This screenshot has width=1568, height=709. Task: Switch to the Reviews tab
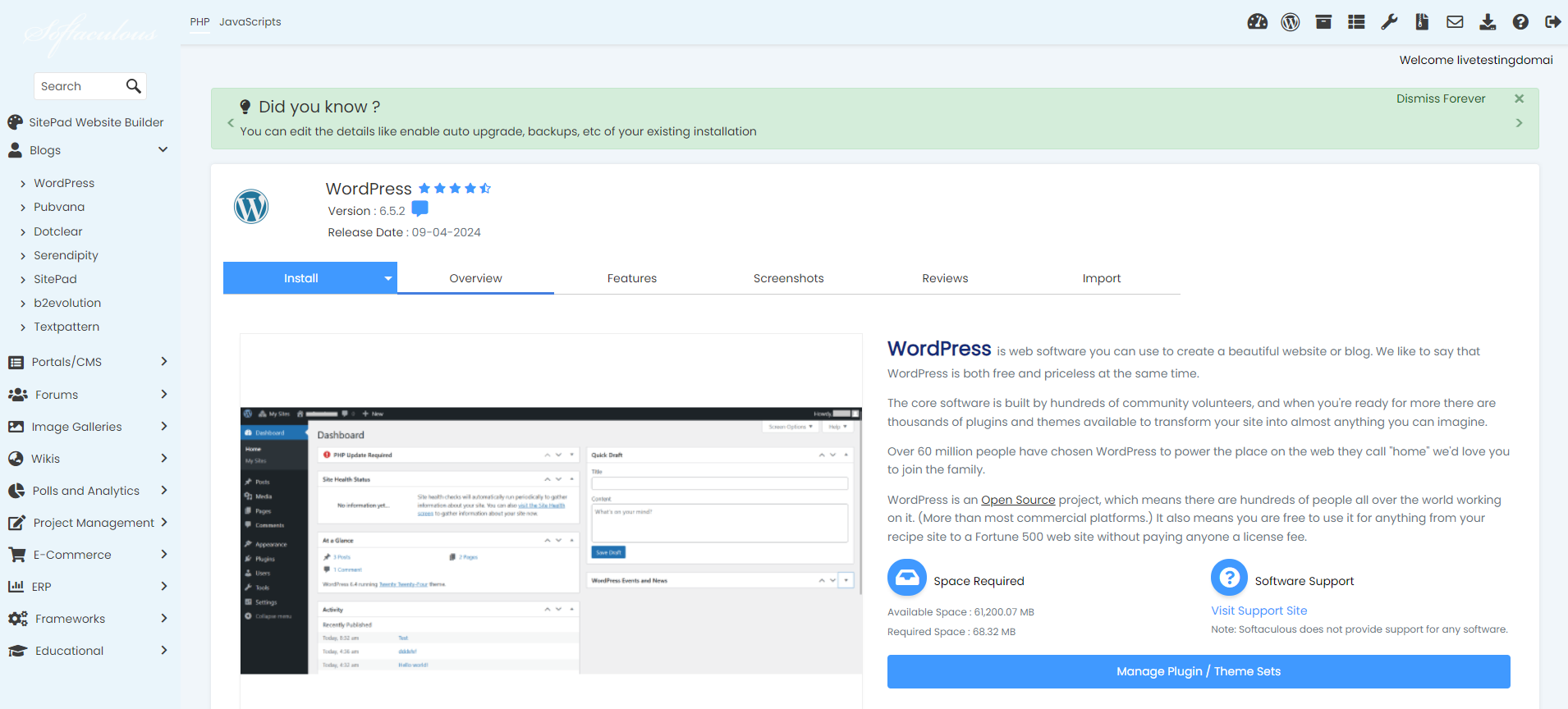(x=945, y=278)
